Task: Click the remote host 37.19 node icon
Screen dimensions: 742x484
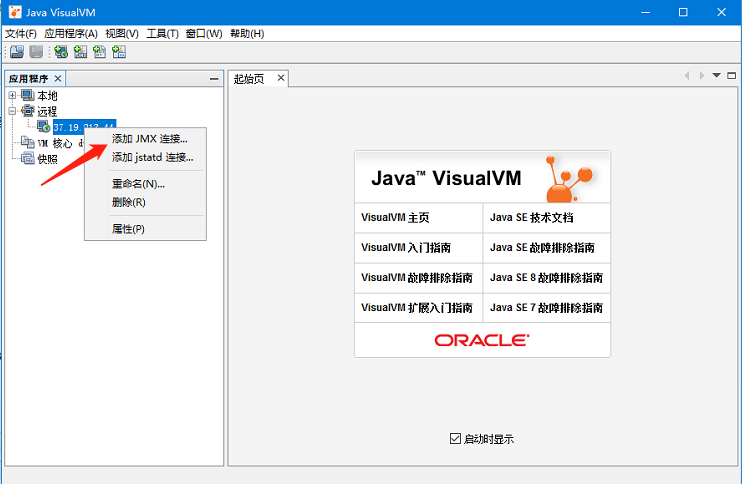Action: point(44,126)
